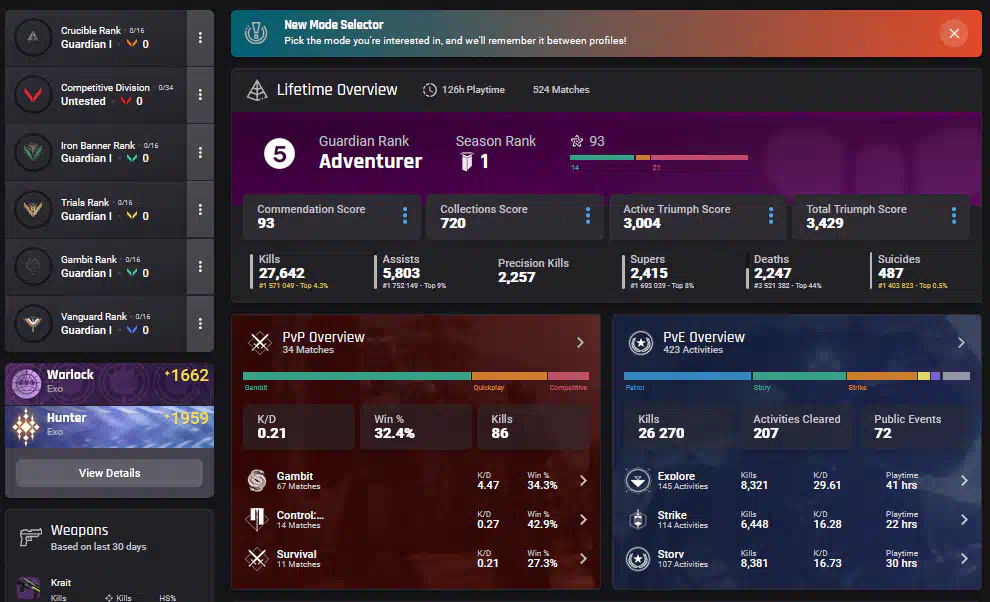Click the Season Rank banner icon
The width and height of the screenshot is (990, 602).
coord(467,162)
